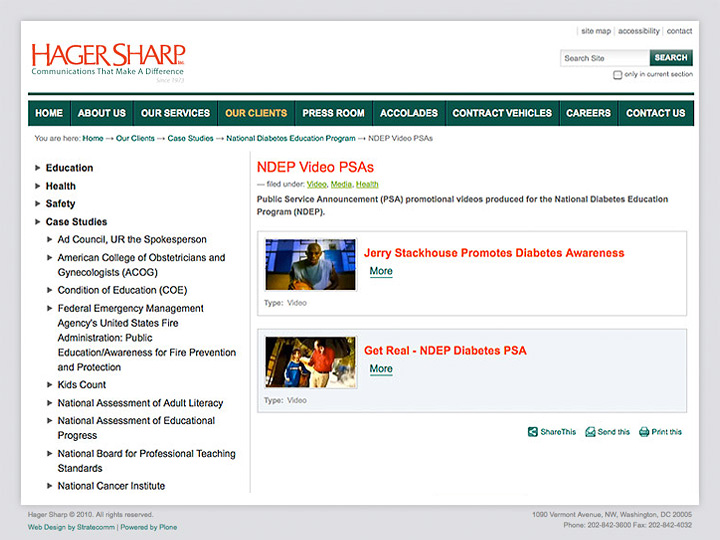Viewport: 720px width, 540px height.
Task: Click the Hager Sharp logo
Action: [108, 59]
